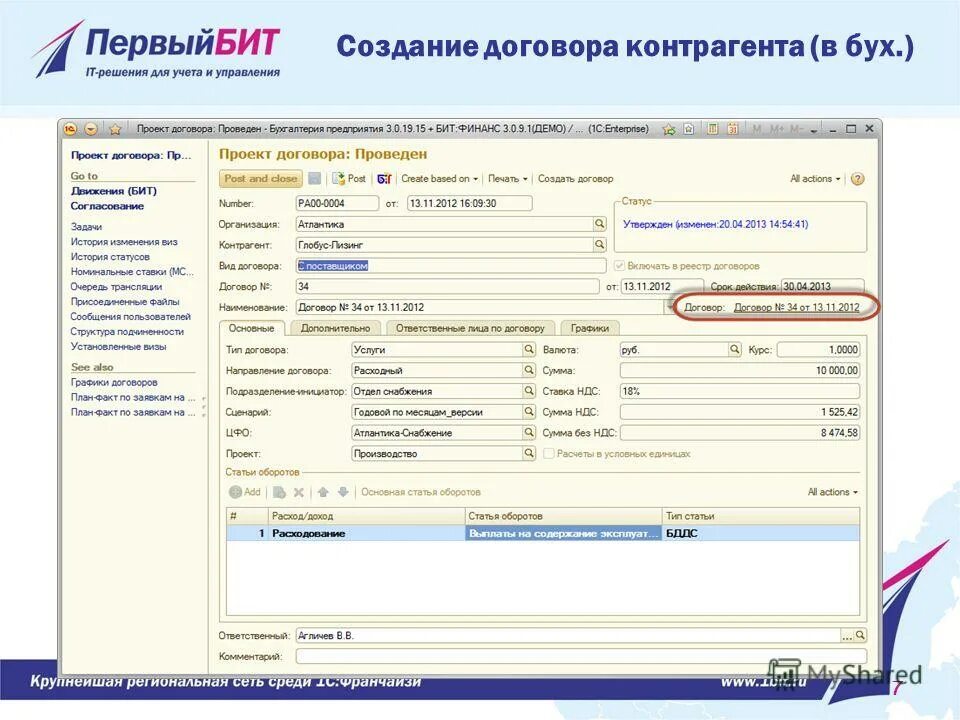Click Add row icon in Статьи оборотов
Viewport: 960px width, 720px height.
click(x=235, y=492)
